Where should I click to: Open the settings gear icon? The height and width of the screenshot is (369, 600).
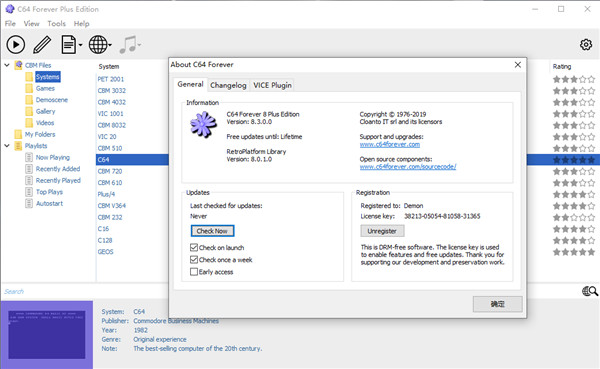[x=586, y=45]
